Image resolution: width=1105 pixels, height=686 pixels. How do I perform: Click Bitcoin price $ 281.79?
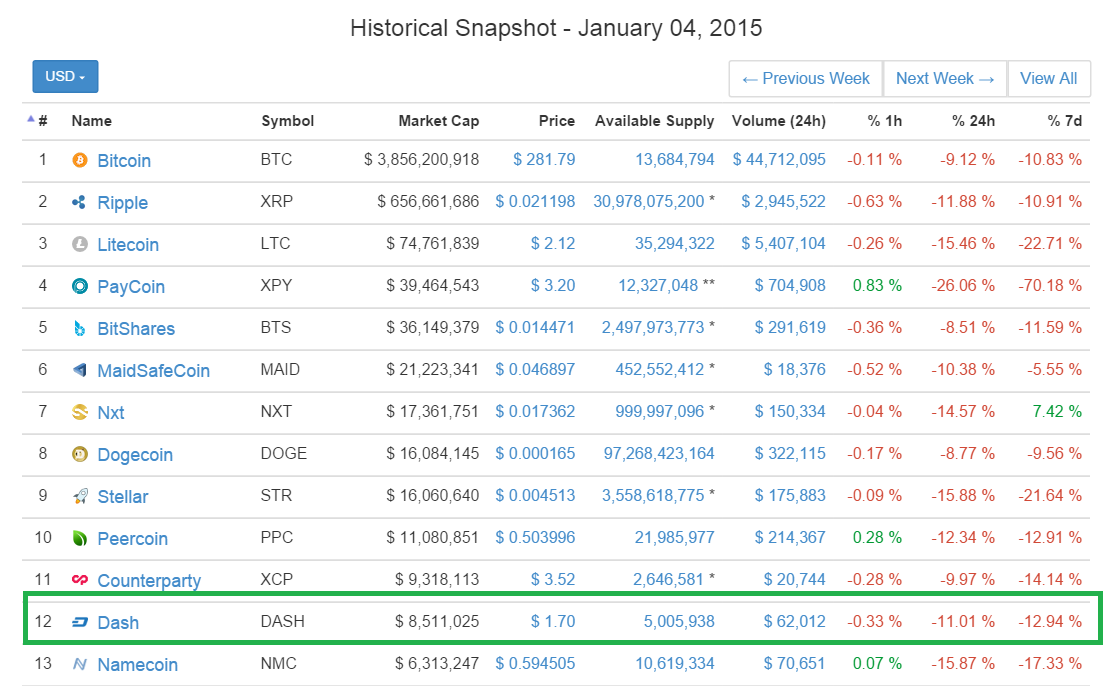[x=544, y=159]
